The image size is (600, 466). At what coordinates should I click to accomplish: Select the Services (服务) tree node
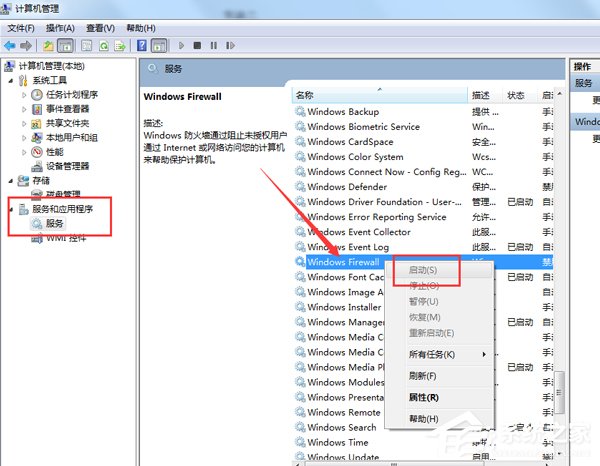coord(54,223)
